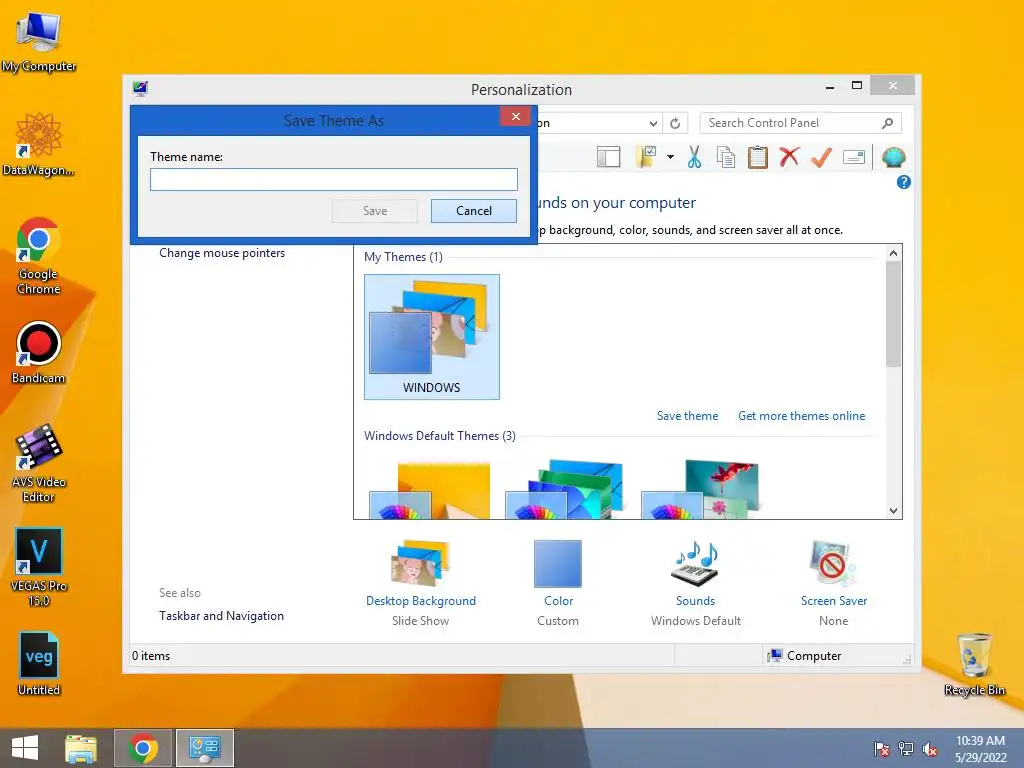Click the Personalization window title icon
Image resolution: width=1024 pixels, height=768 pixels.
pos(140,88)
